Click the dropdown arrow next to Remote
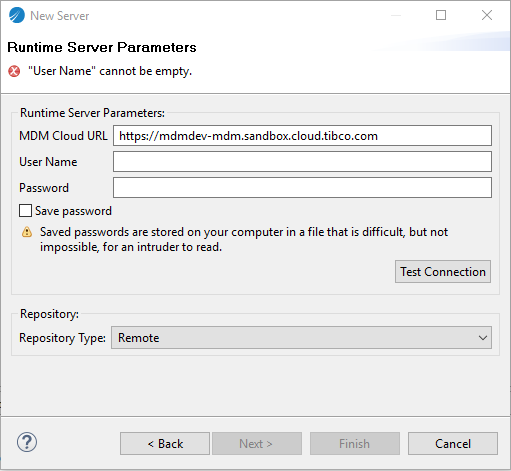511x471 pixels. [483, 338]
